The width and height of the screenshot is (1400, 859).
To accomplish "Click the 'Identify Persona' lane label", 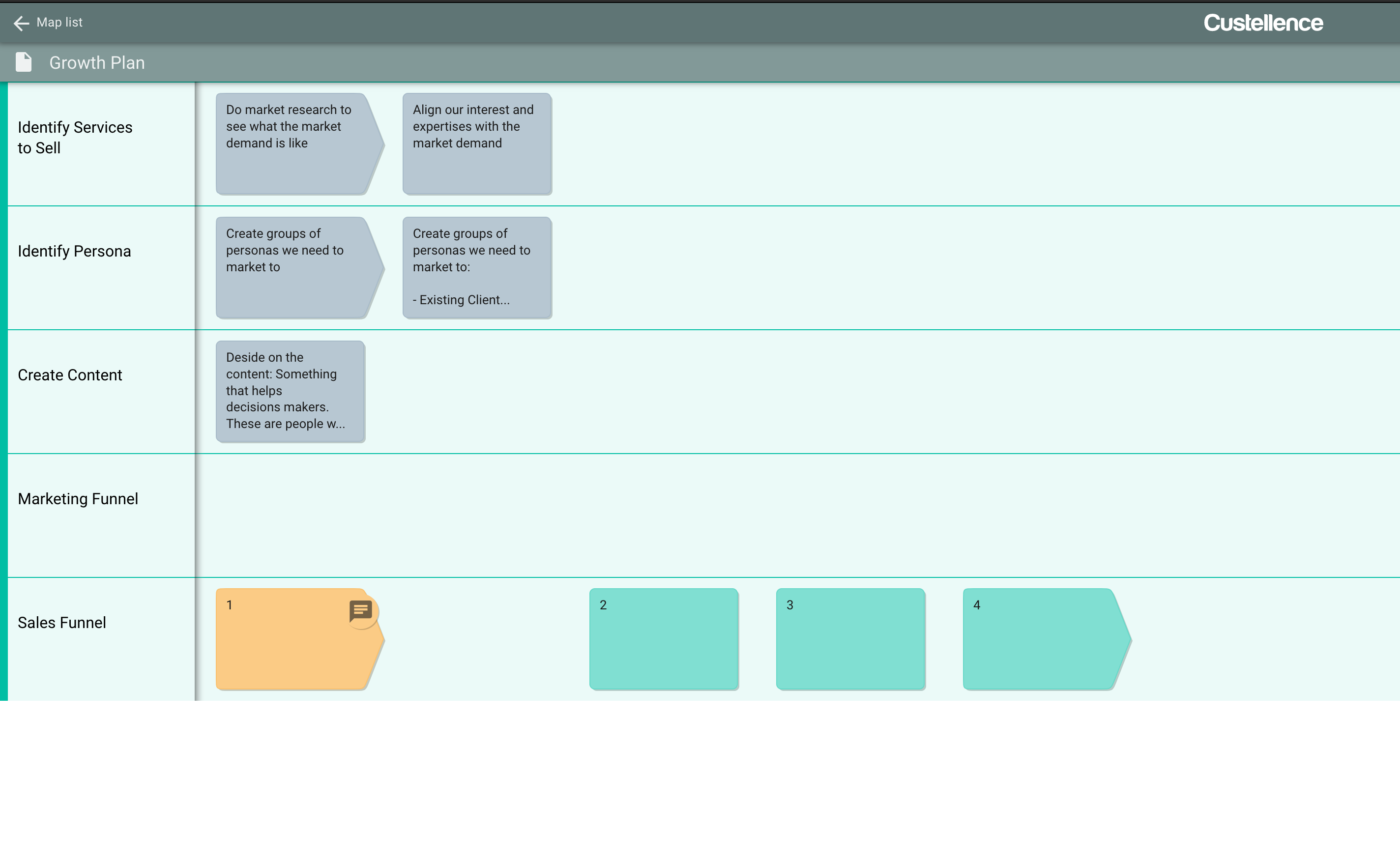I will (74, 251).
